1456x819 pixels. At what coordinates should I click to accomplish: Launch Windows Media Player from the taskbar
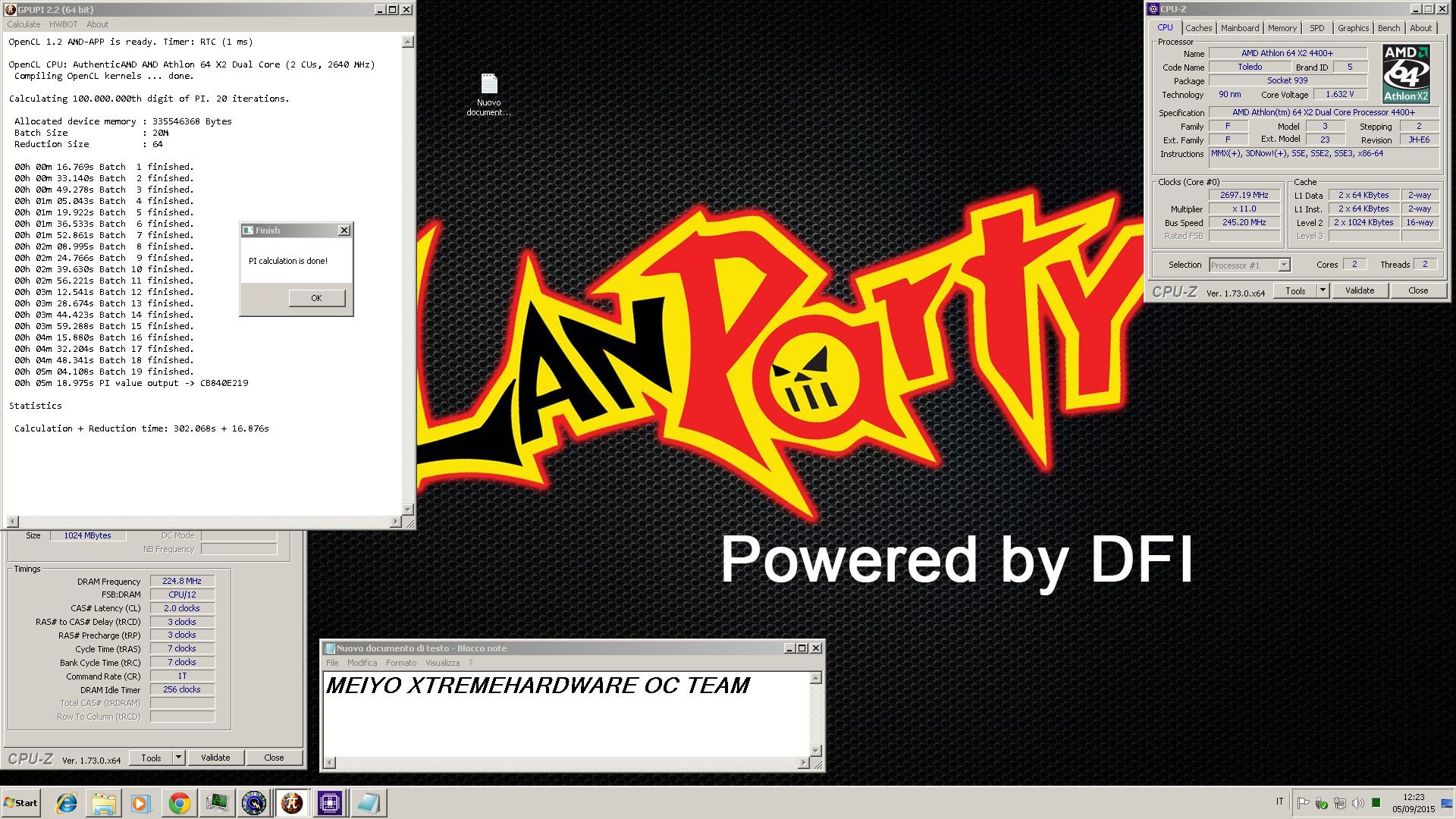141,803
